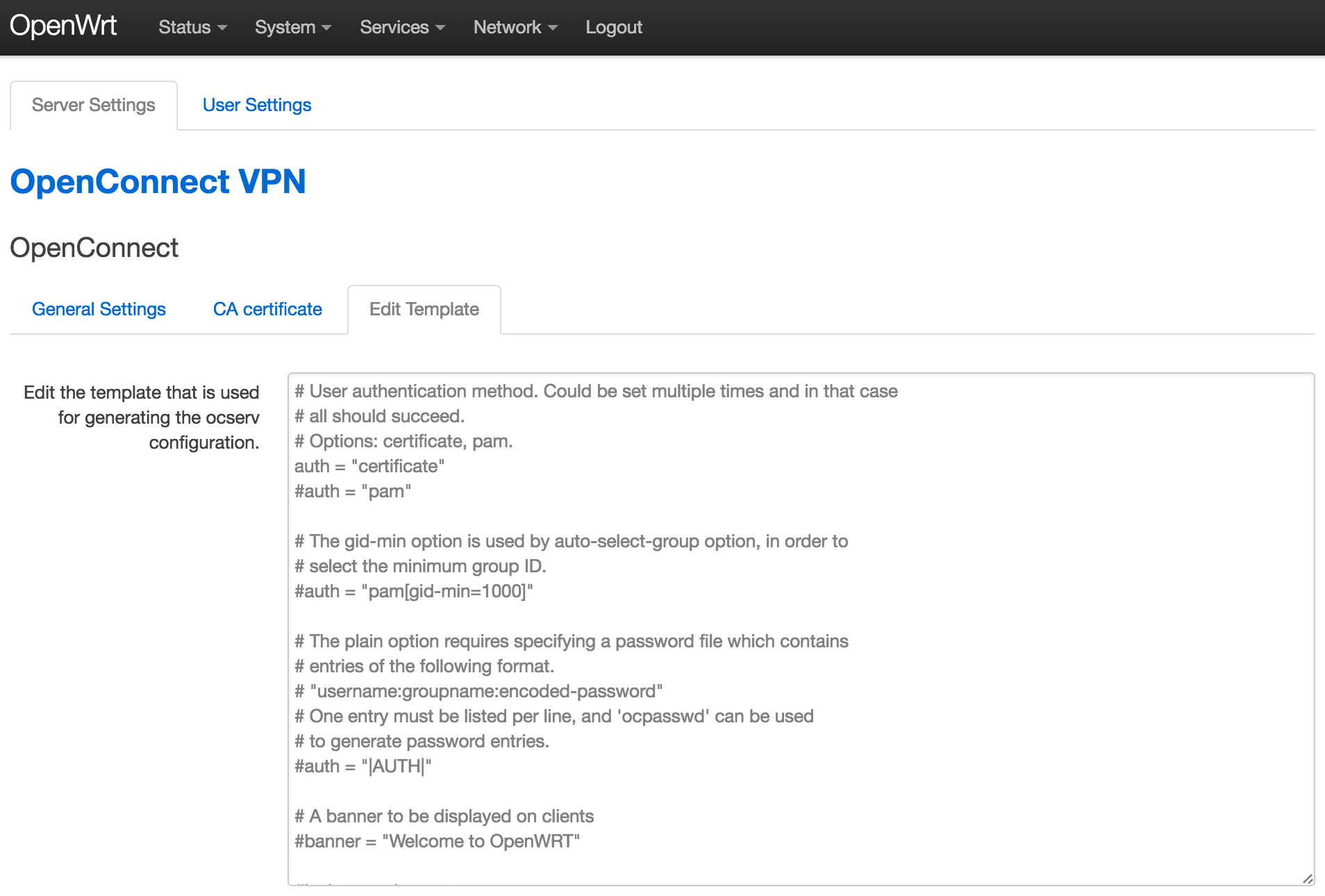Click the OpenConnect VPN heading link

click(158, 181)
